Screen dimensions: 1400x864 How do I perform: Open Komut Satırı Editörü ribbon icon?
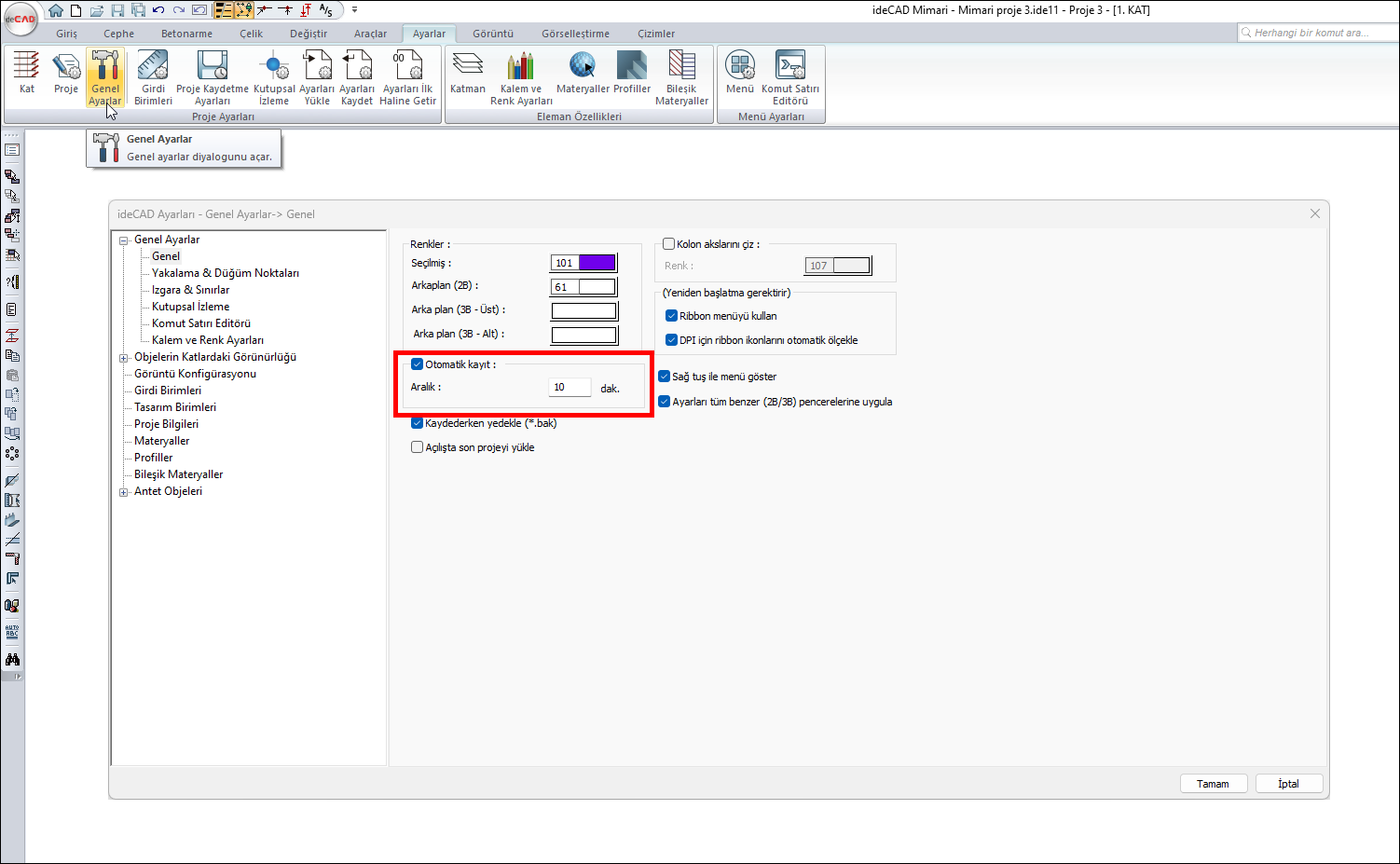coord(790,77)
